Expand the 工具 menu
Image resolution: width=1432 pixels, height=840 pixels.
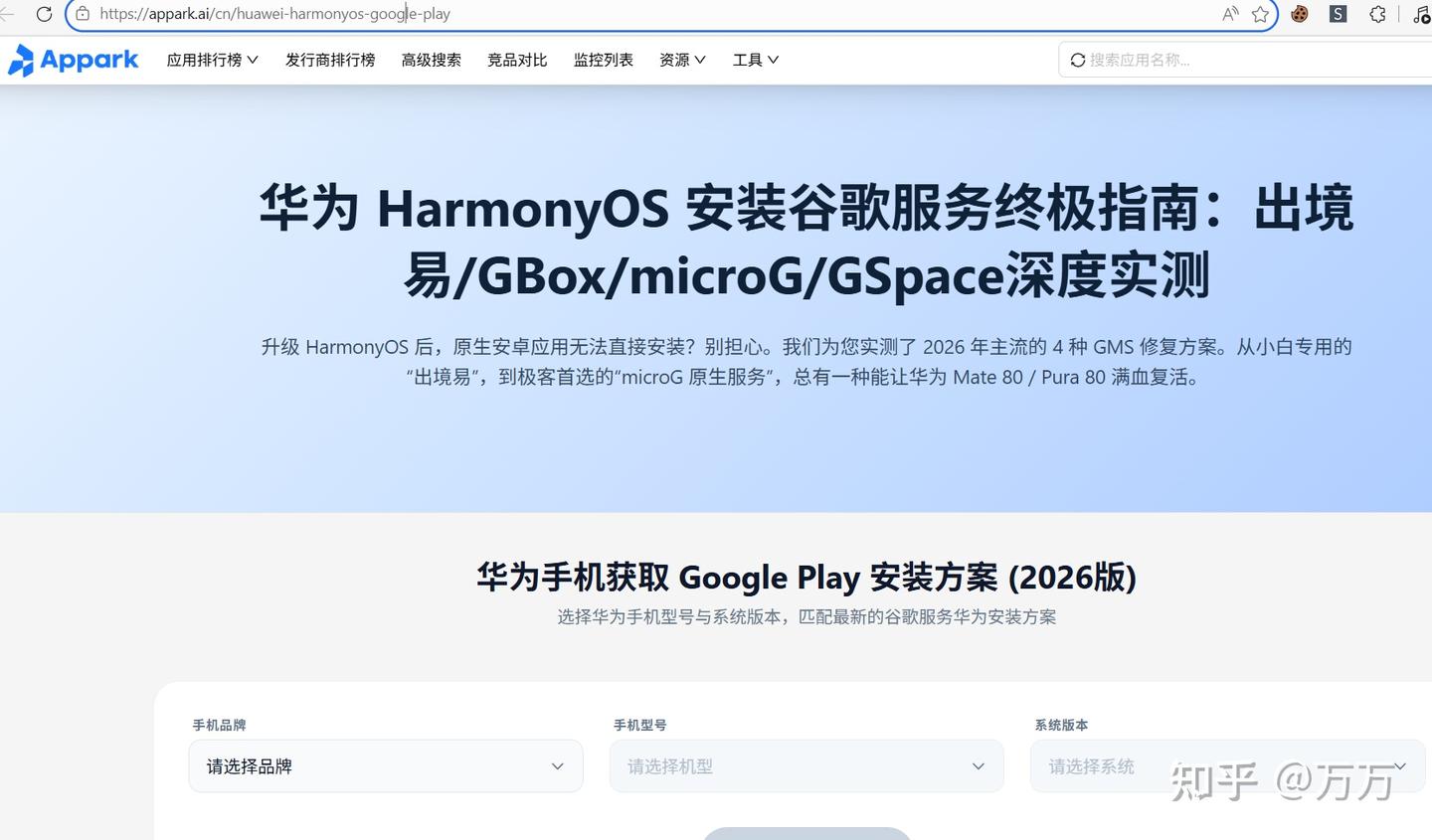coord(756,60)
